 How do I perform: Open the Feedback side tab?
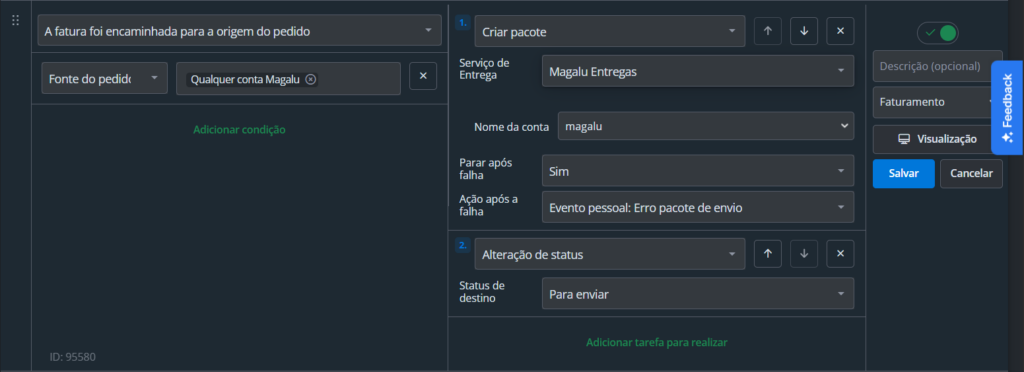[1008, 108]
